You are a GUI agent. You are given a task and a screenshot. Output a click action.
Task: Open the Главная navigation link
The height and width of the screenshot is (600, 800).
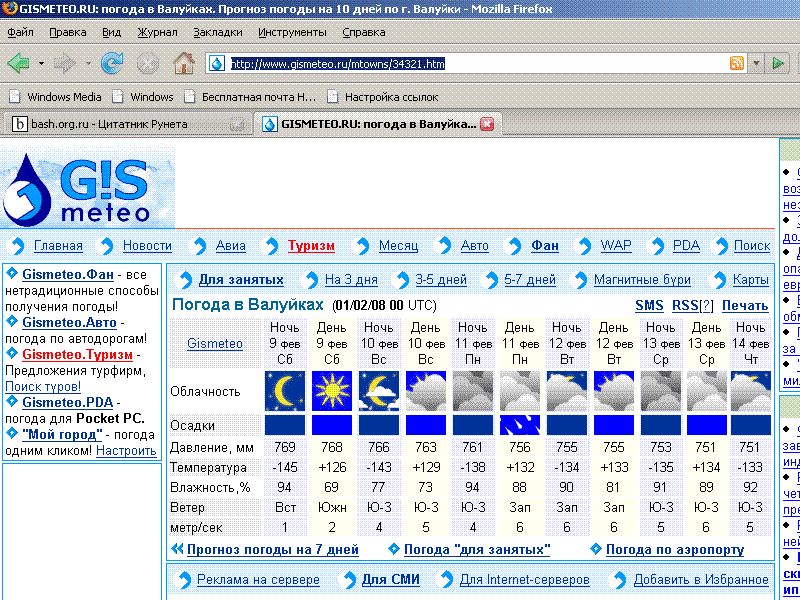tap(58, 246)
